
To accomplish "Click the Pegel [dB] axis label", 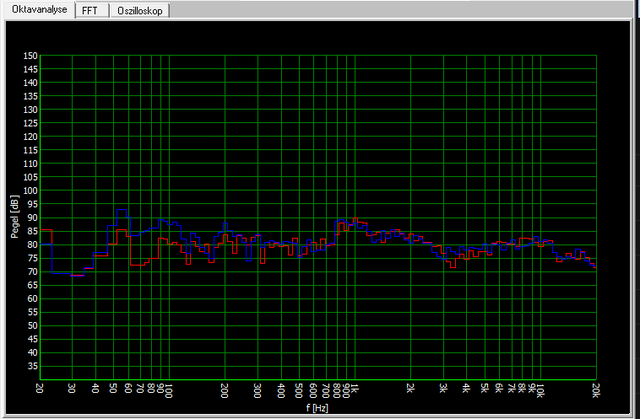I will [x=15, y=217].
